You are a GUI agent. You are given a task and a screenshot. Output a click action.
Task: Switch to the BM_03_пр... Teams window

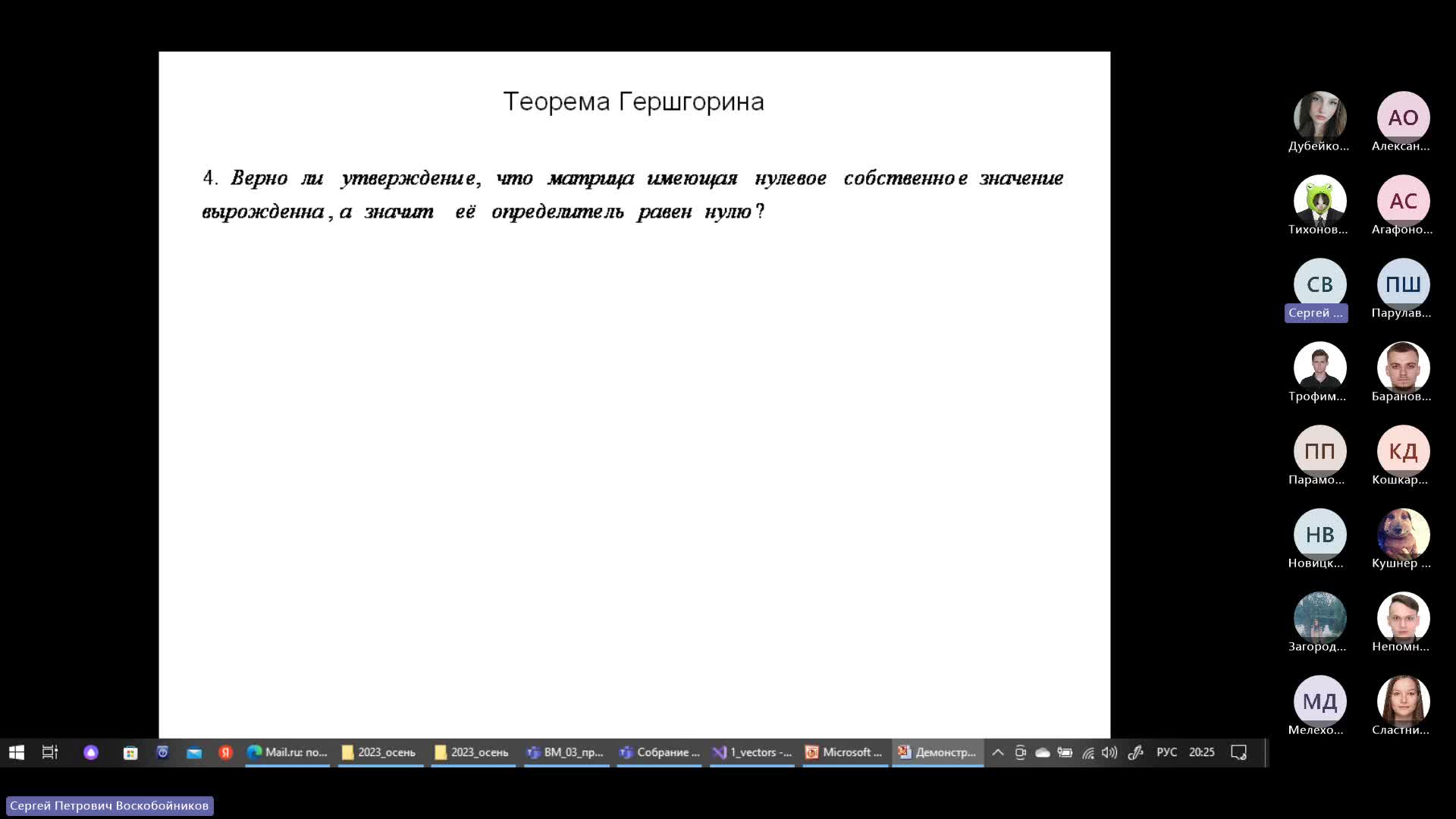[x=566, y=752]
